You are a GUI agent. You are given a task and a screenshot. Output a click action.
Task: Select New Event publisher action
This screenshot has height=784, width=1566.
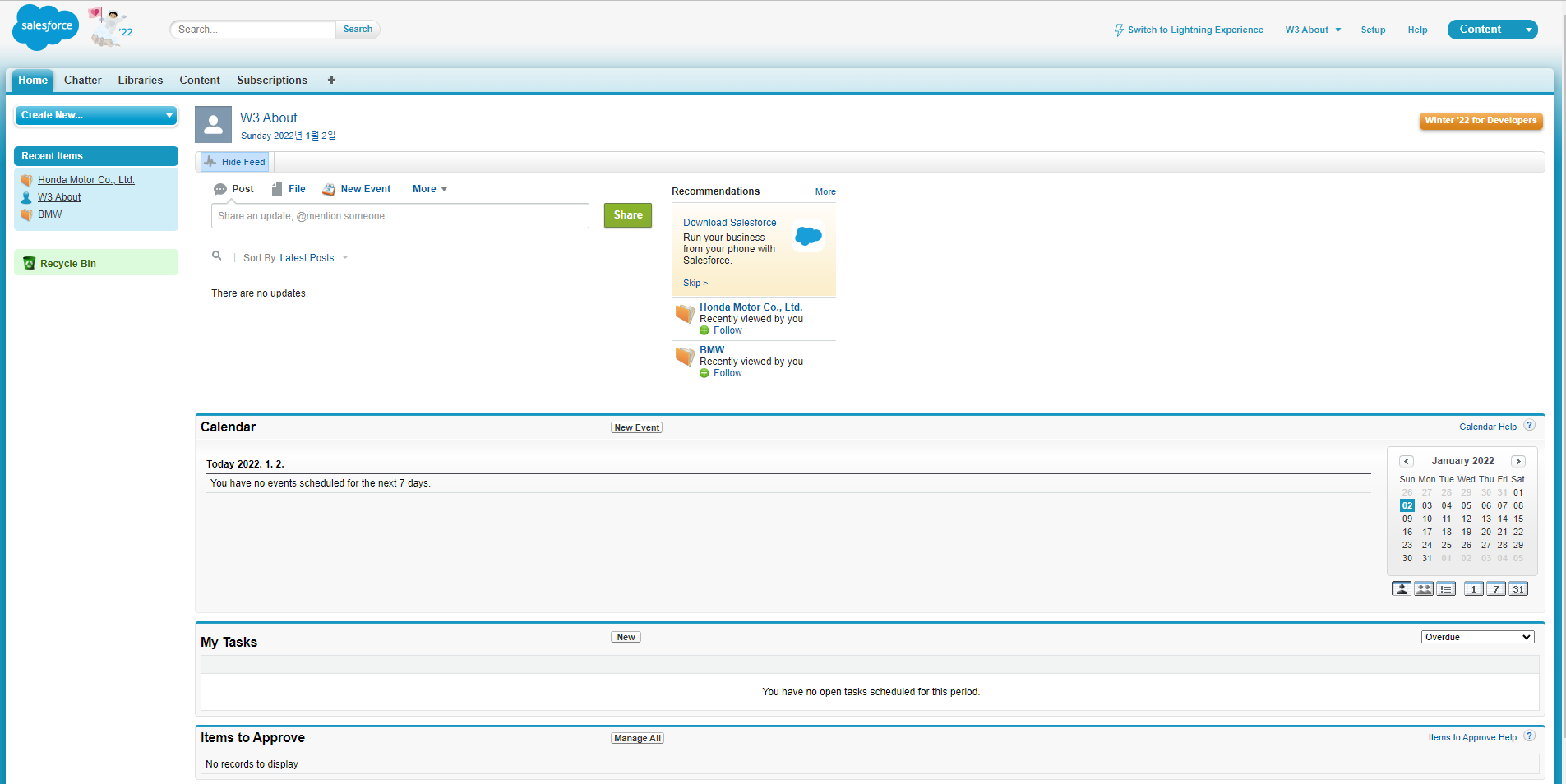(x=357, y=189)
